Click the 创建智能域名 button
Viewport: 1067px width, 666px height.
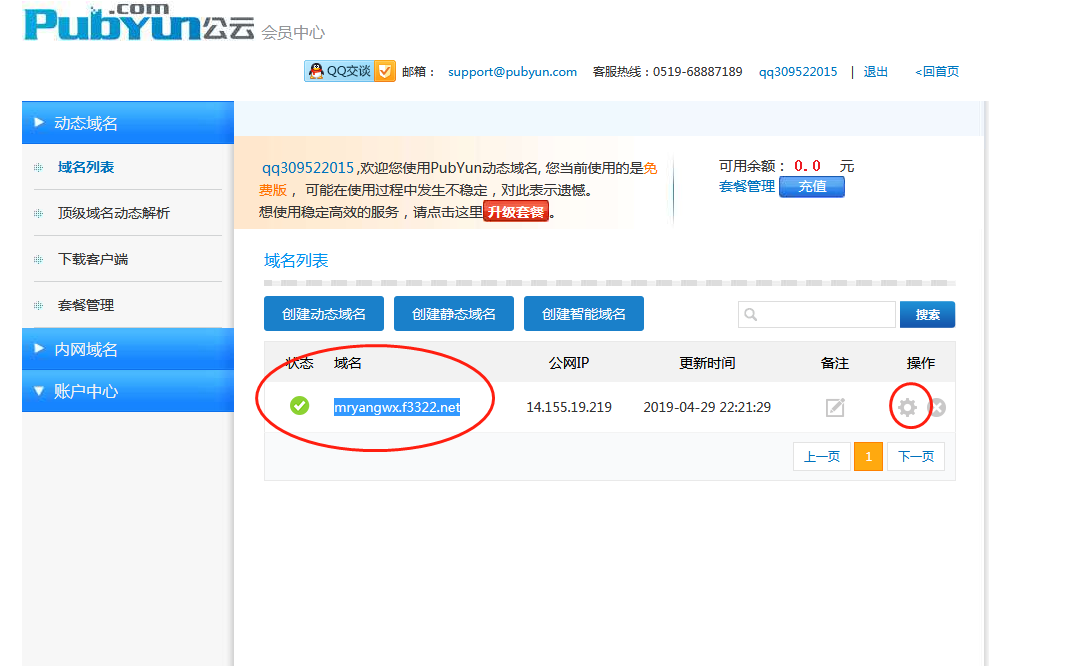click(584, 314)
